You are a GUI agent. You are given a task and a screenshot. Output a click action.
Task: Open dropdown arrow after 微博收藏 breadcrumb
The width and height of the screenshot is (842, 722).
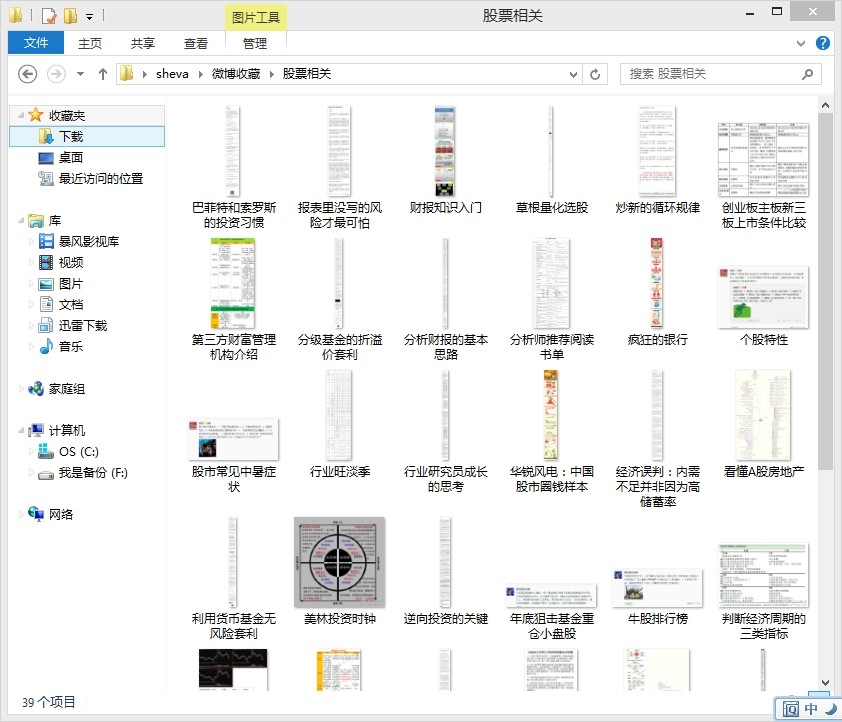coord(272,74)
